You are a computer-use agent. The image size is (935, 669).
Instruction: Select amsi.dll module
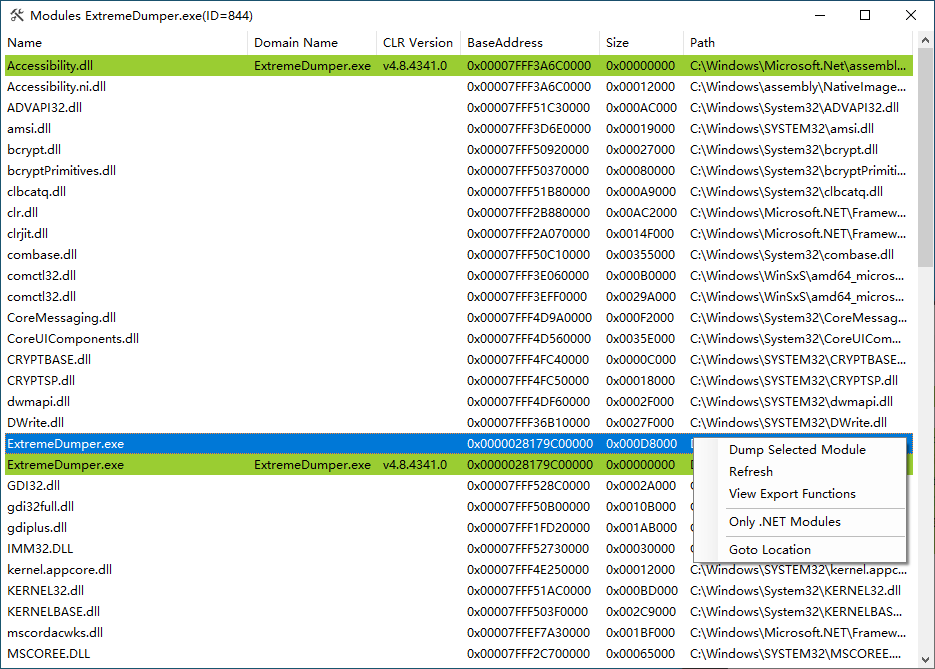[459, 128]
